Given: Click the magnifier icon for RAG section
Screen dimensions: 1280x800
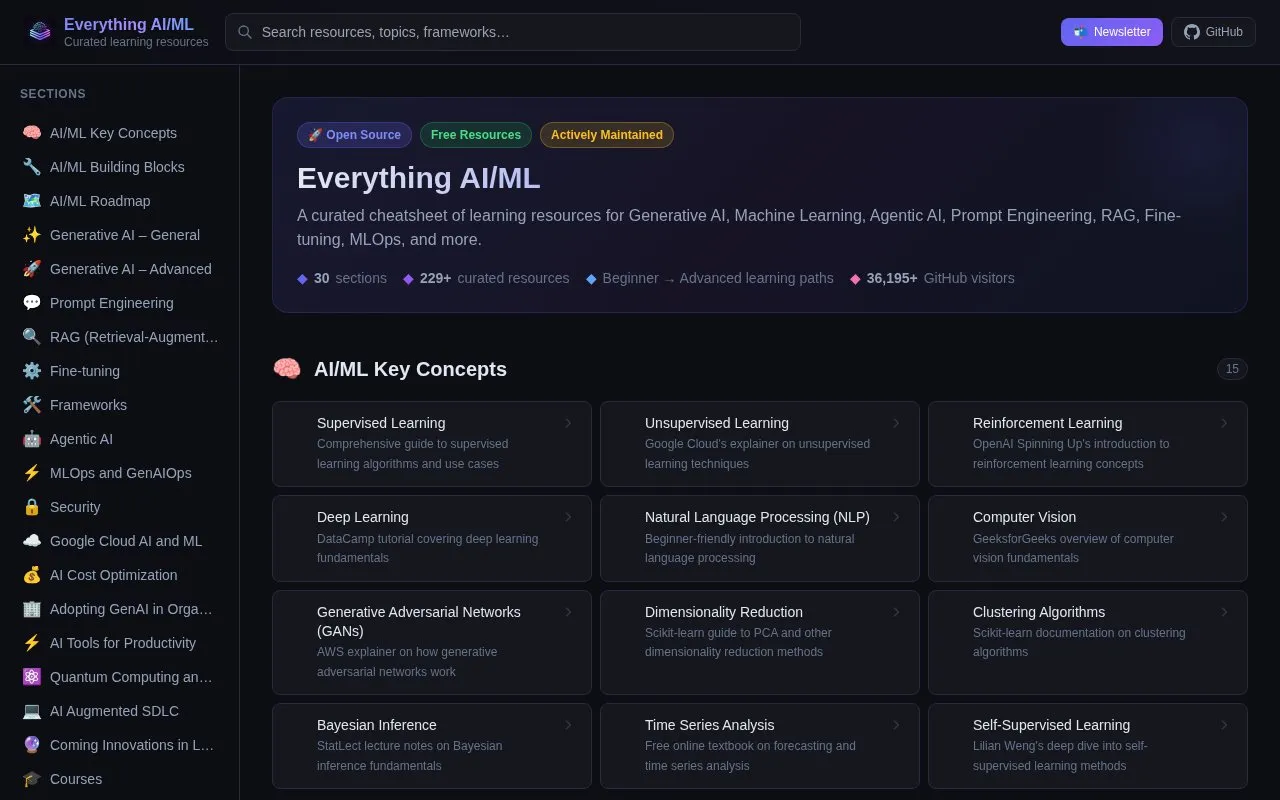Looking at the screenshot, I should tap(32, 337).
